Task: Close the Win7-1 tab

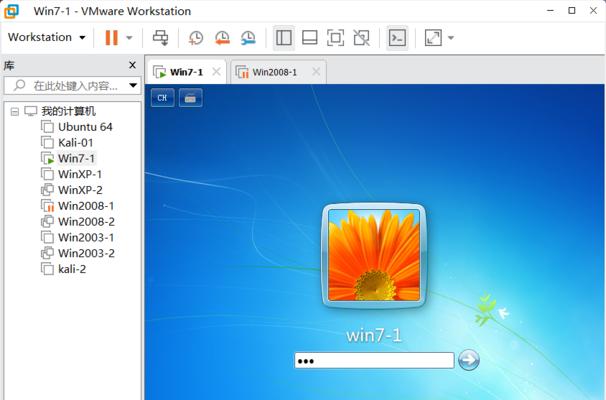Action: coord(217,71)
